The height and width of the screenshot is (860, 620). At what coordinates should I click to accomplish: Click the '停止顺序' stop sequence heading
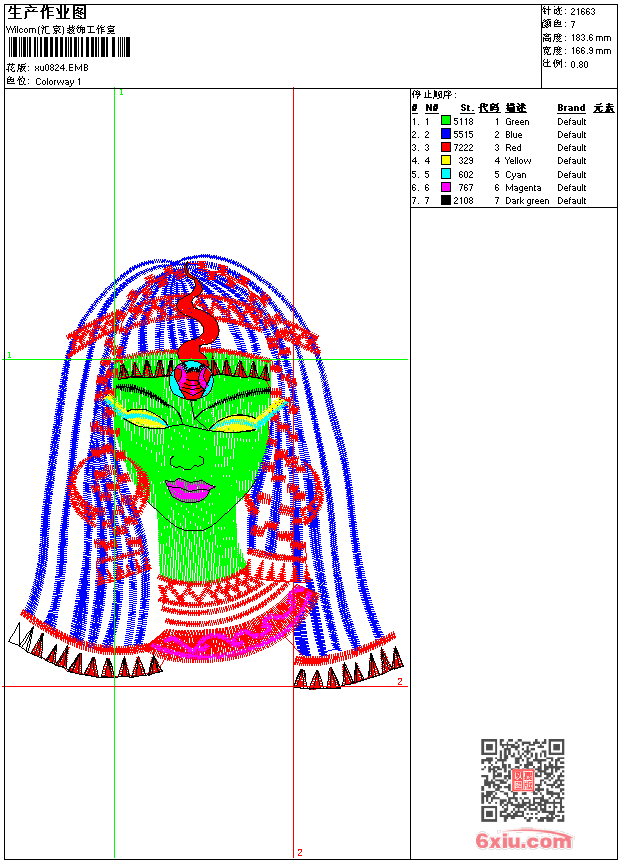[x=434, y=95]
